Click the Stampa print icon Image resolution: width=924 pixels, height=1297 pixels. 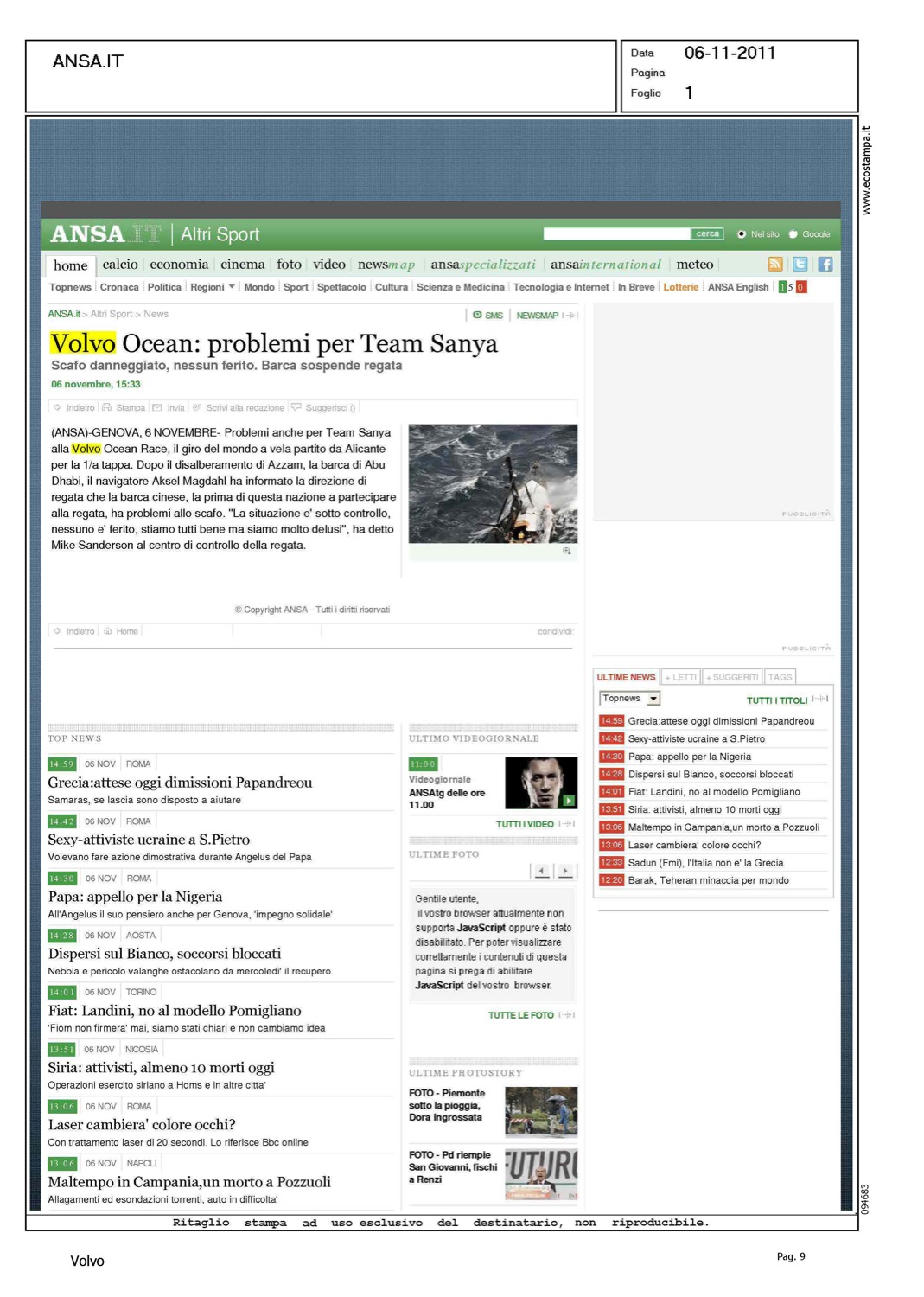click(107, 407)
